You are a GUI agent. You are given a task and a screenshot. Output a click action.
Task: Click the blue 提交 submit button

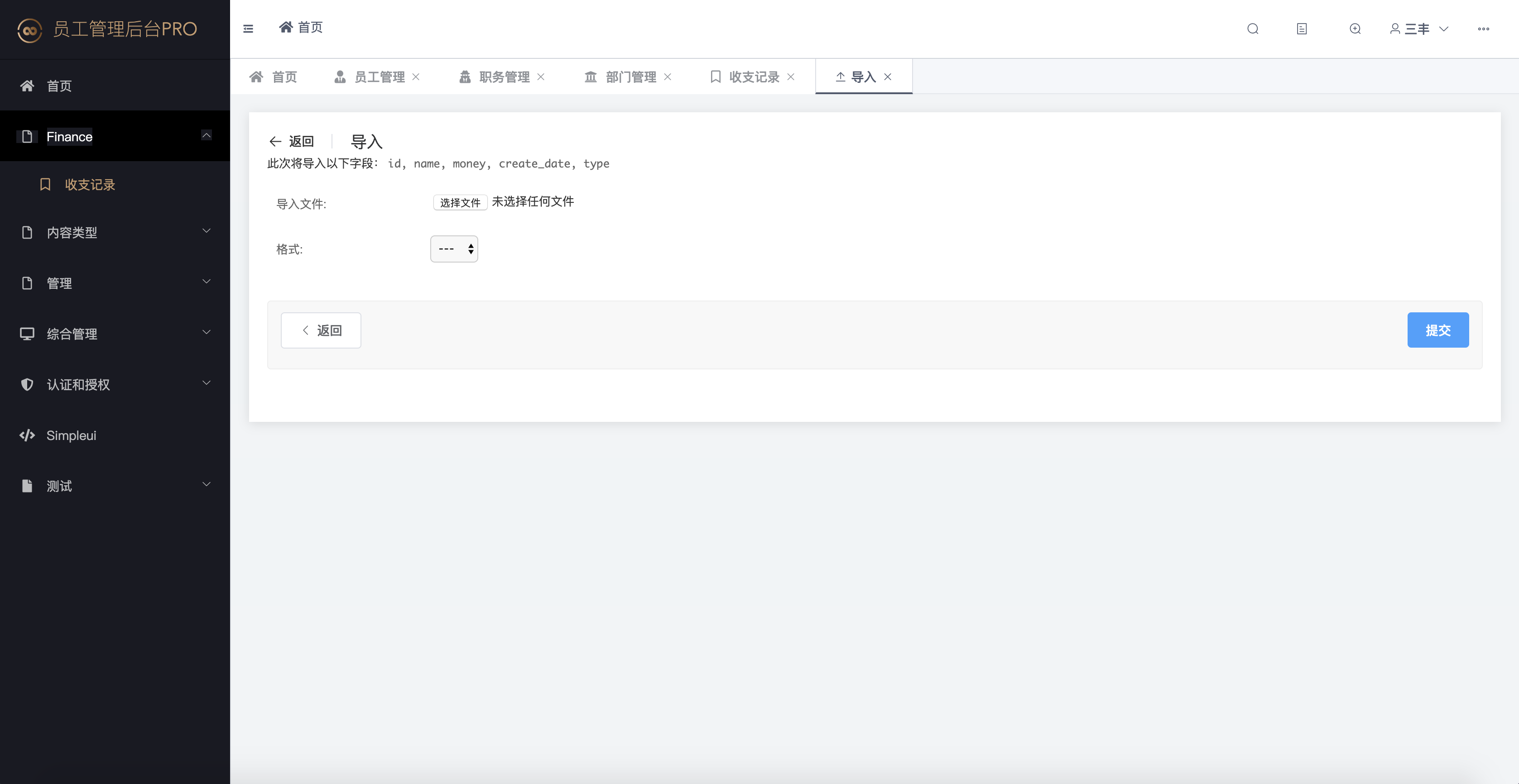pyautogui.click(x=1437, y=330)
